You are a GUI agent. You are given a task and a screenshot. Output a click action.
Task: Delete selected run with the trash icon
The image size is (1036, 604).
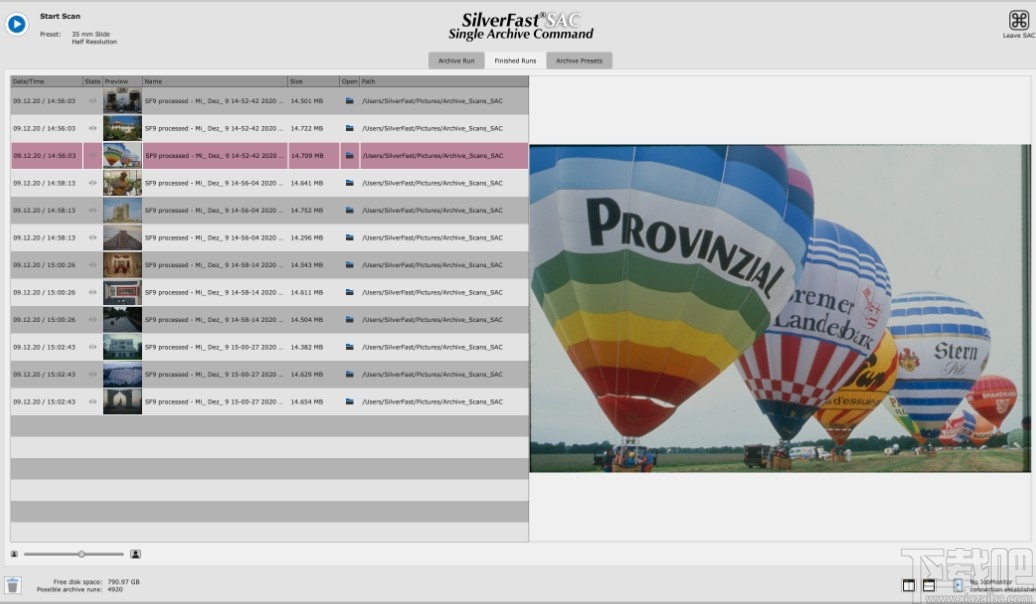pyautogui.click(x=13, y=585)
